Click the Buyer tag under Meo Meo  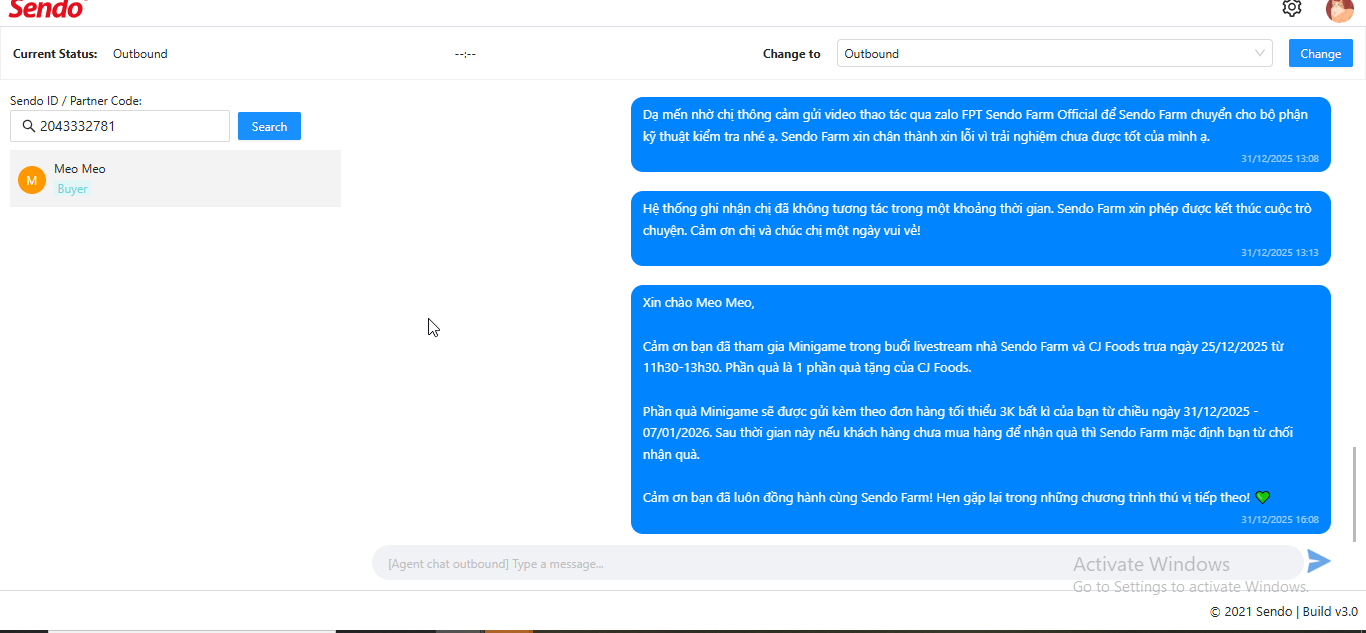(72, 189)
